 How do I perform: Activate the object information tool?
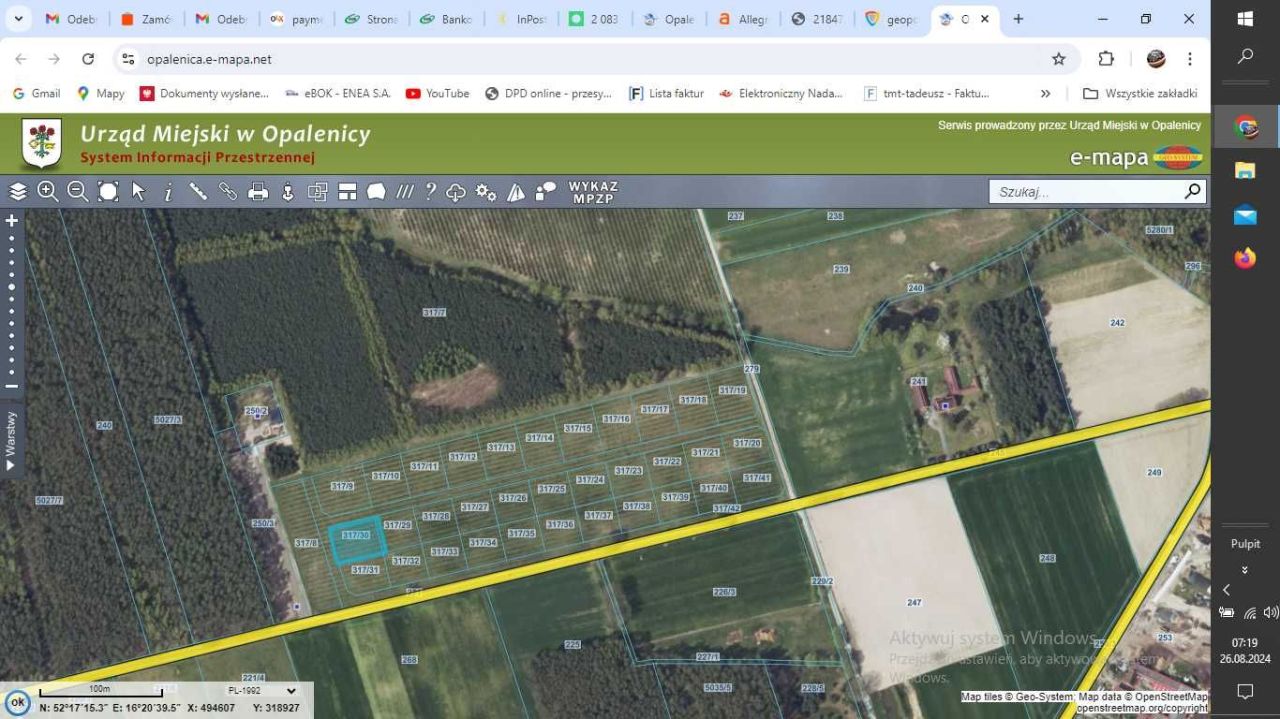[x=168, y=192]
